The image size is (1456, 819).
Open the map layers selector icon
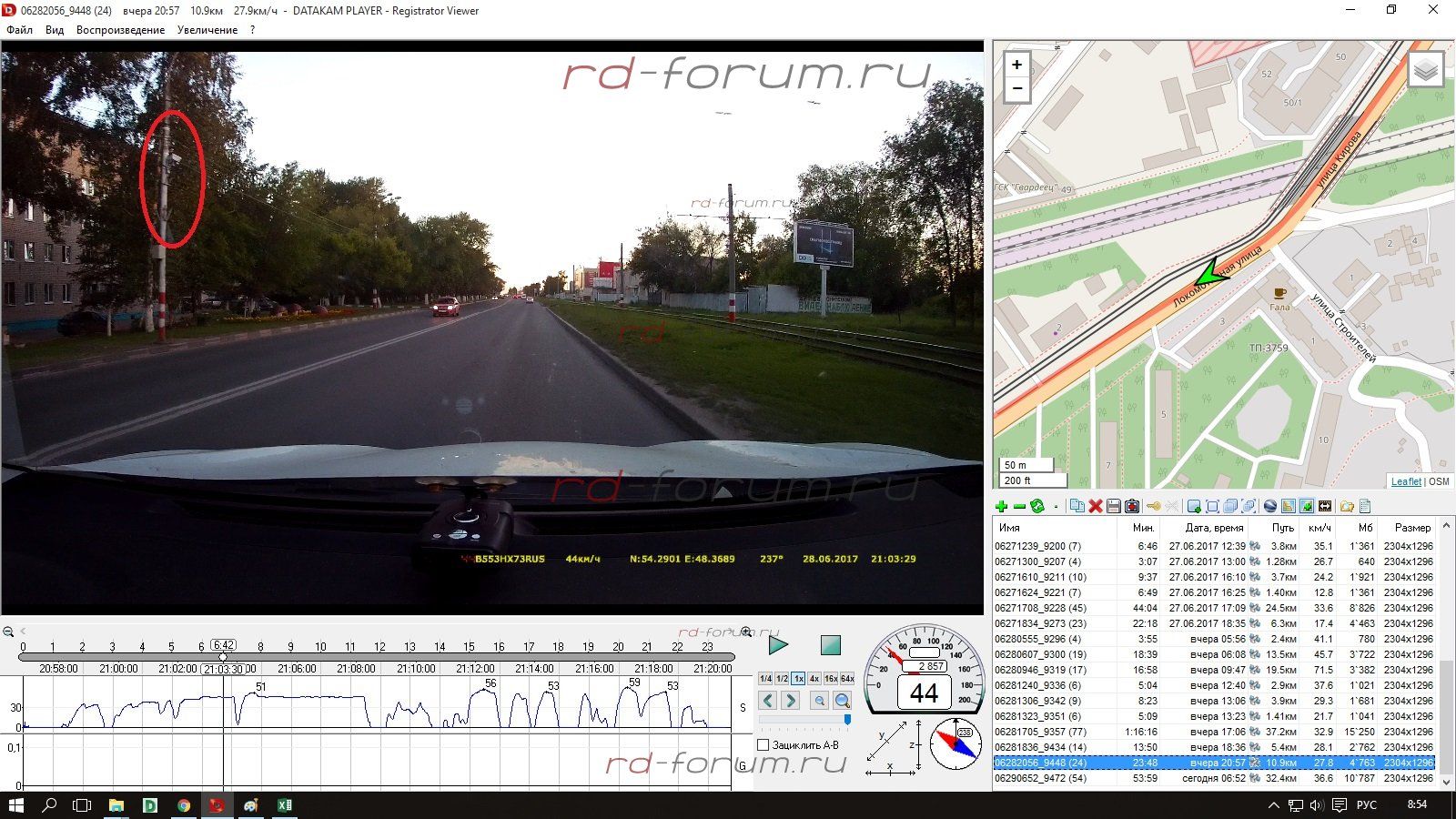click(1425, 70)
